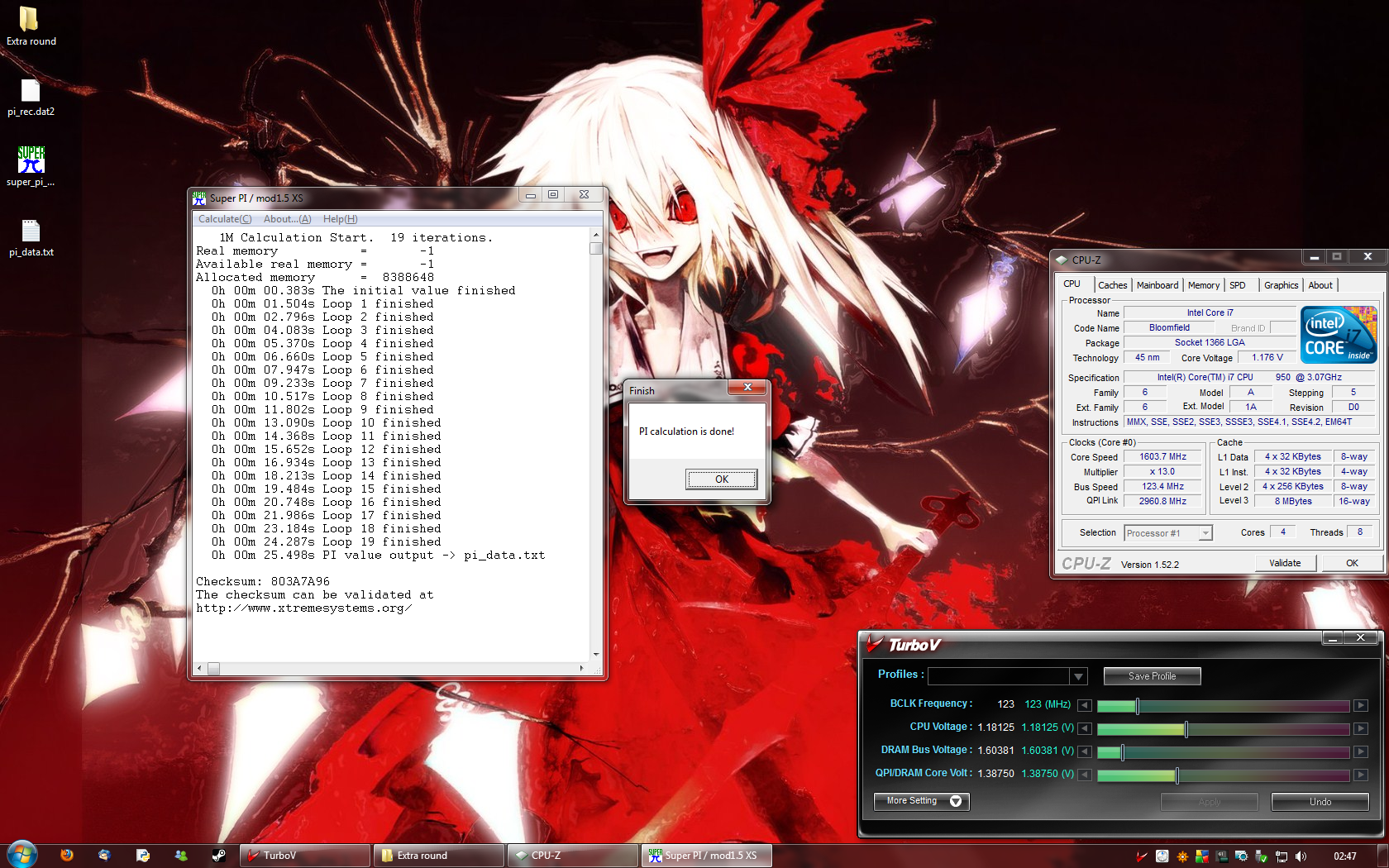Click the DRAM Bus Voltage slider handle
Screen dimensions: 1389x868
click(1122, 752)
